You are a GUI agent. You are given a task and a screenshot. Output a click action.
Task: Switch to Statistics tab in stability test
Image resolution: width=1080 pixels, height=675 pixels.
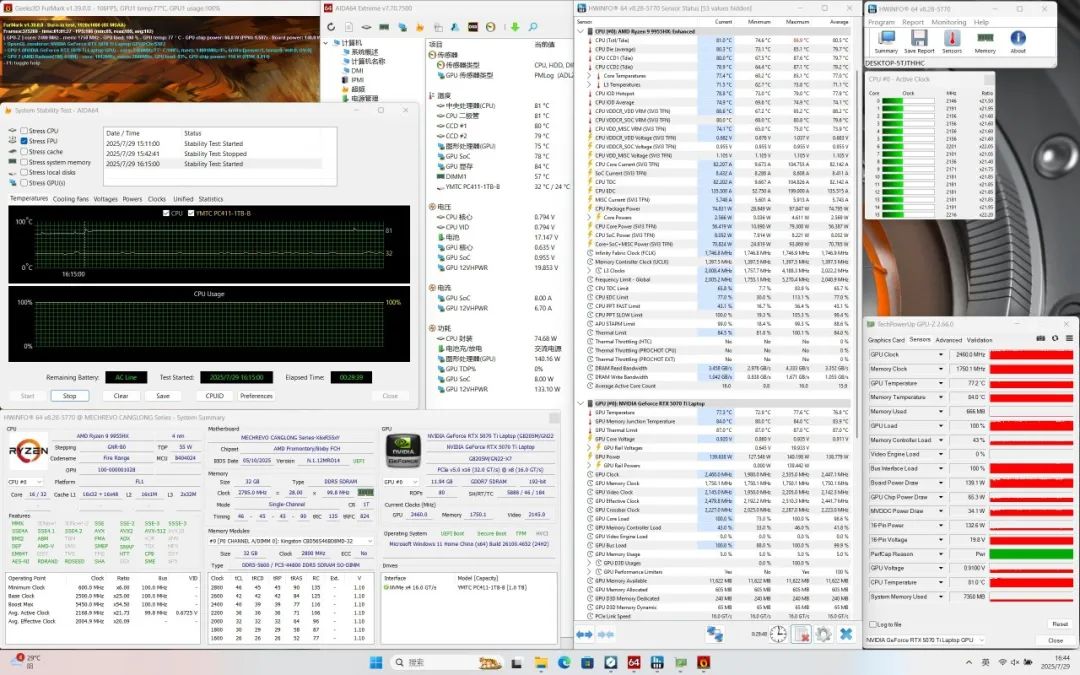pyautogui.click(x=211, y=199)
